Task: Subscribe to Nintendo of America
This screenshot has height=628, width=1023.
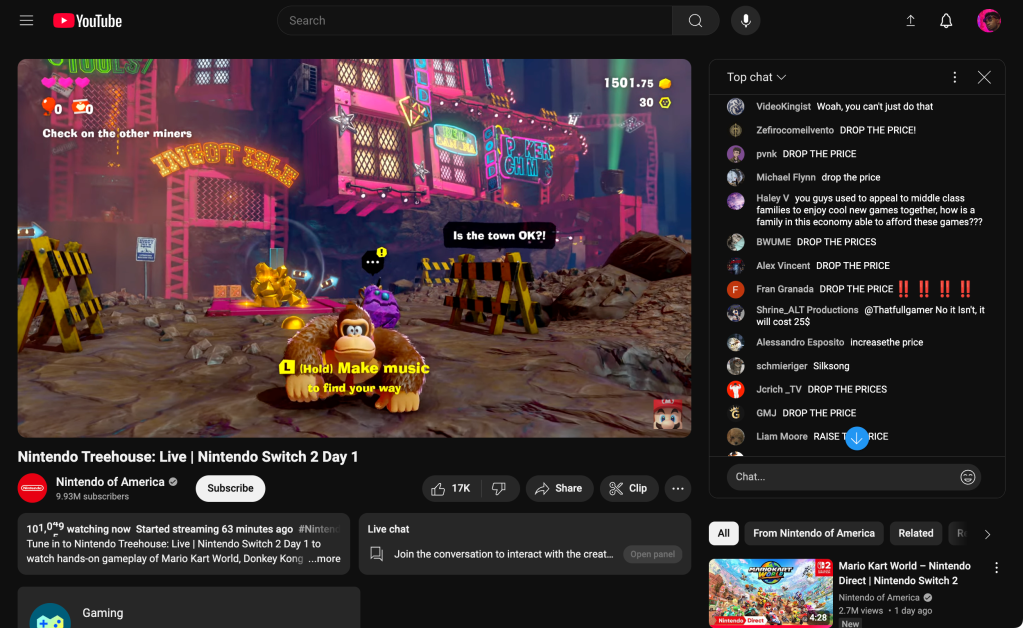Action: click(230, 488)
